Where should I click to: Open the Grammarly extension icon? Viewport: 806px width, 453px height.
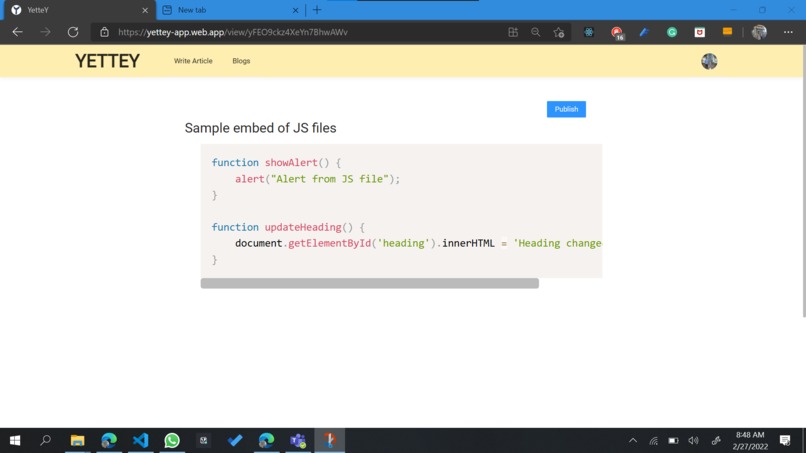[x=672, y=32]
